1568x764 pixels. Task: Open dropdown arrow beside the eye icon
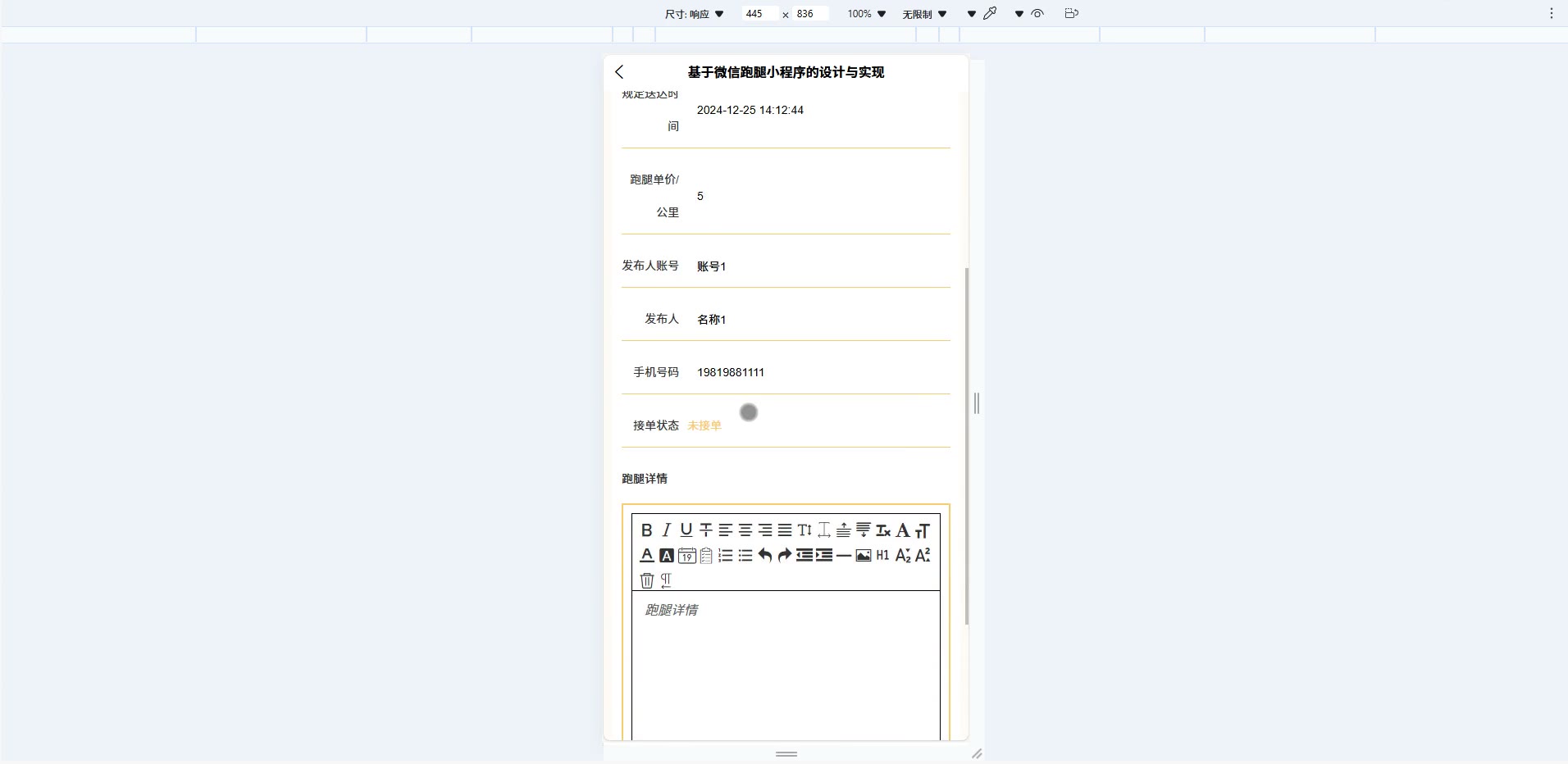(1019, 14)
